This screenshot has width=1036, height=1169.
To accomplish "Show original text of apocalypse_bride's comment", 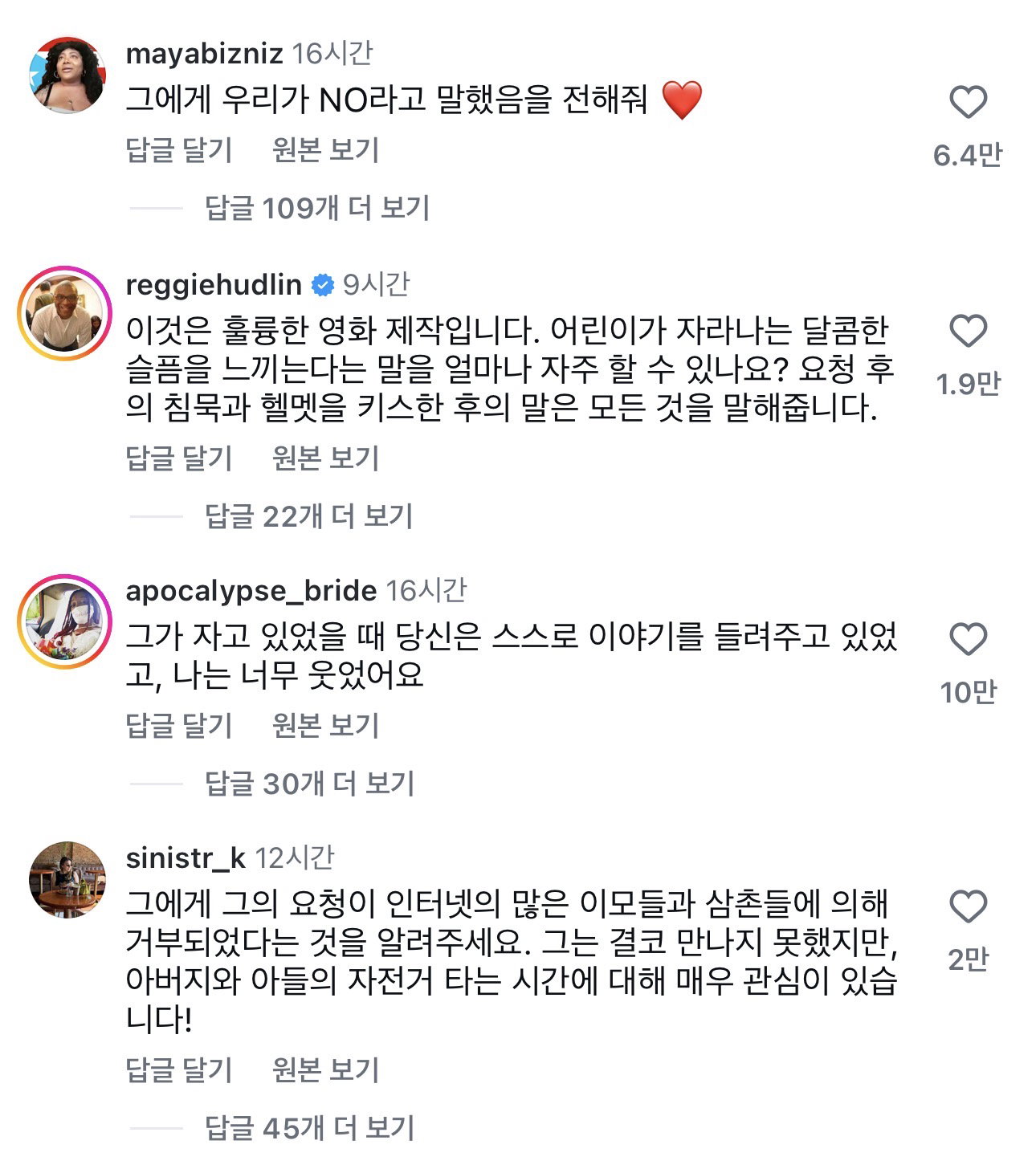I will tap(325, 726).
